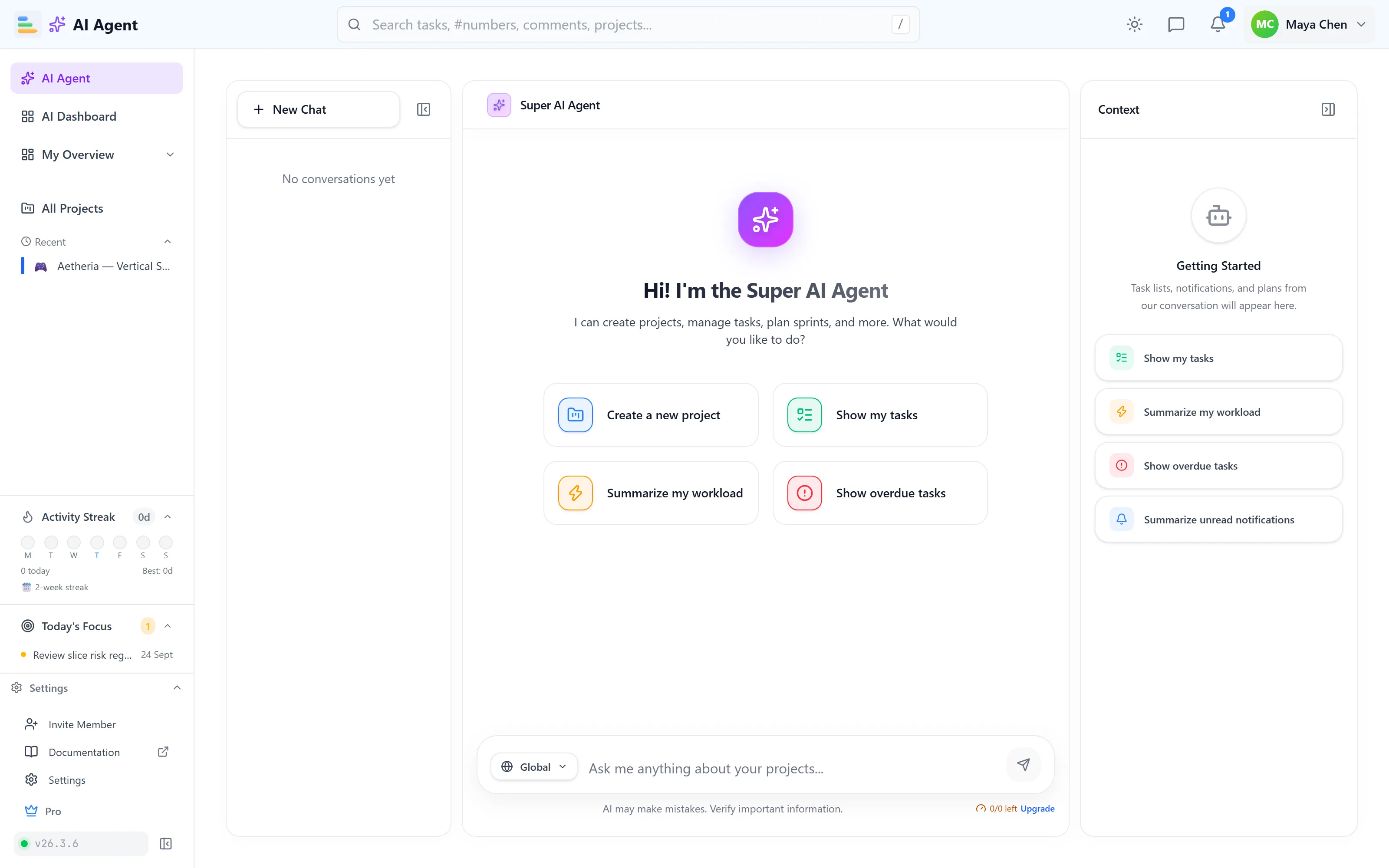
Task: Collapse the Activity Streak section
Action: [168, 516]
